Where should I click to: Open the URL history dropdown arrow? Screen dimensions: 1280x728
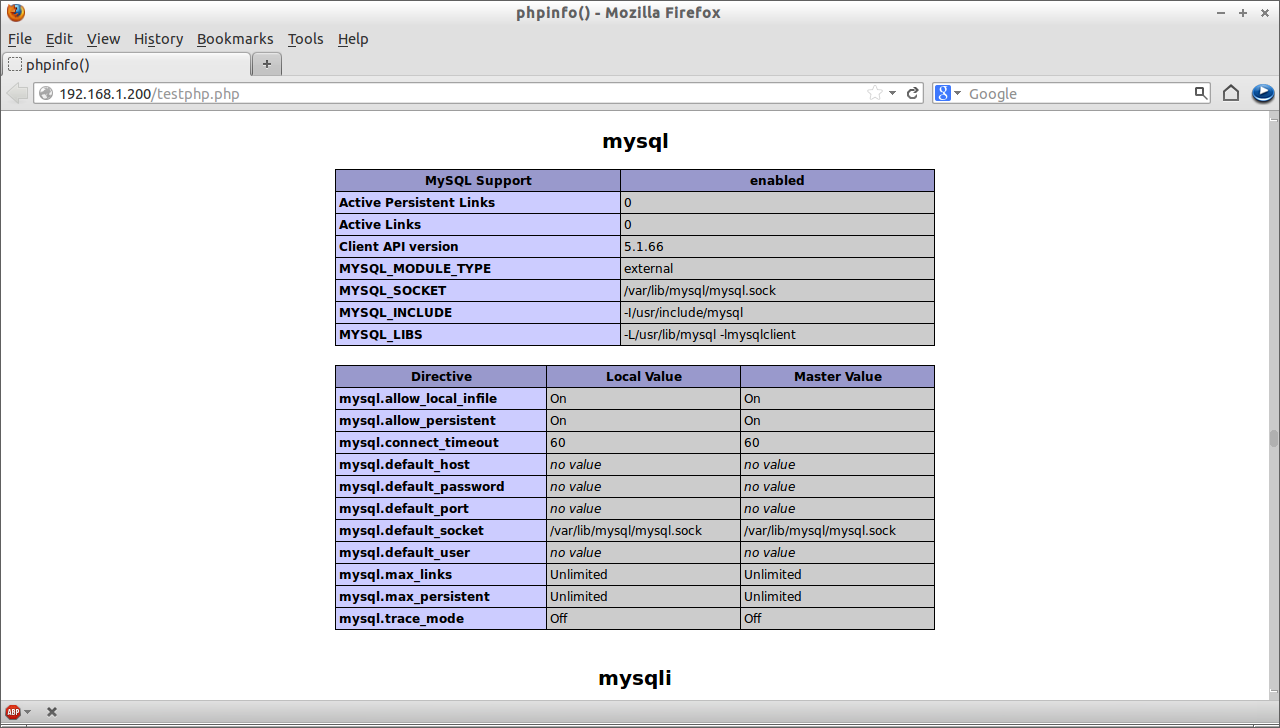point(892,93)
